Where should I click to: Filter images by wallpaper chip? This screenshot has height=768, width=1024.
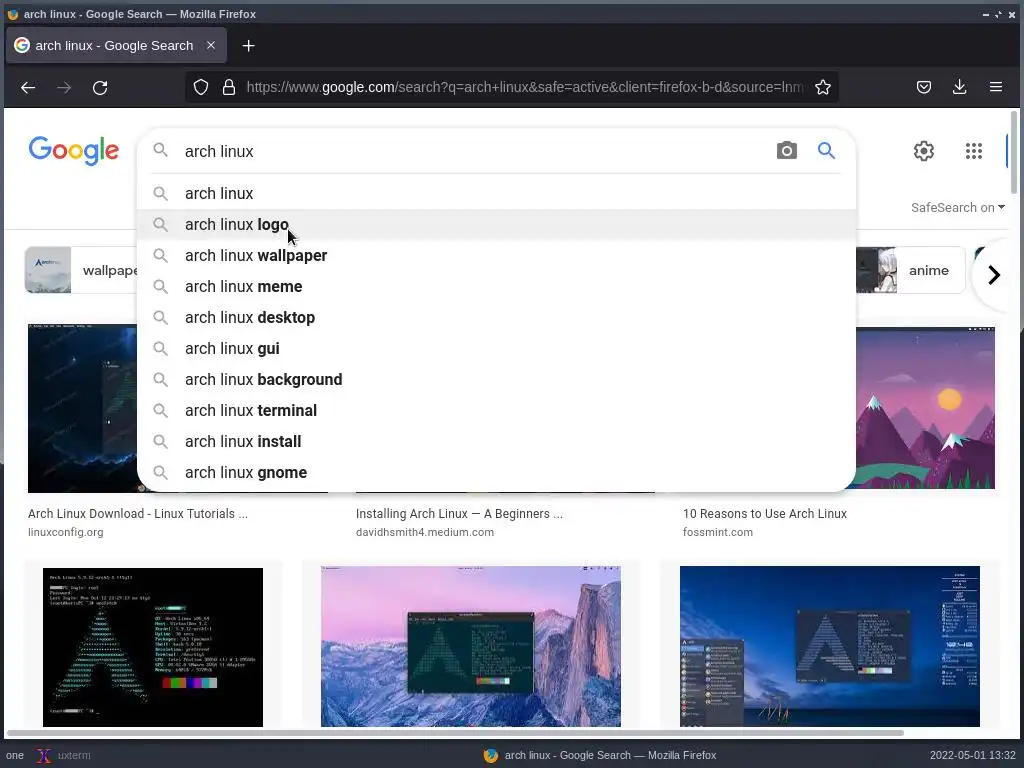82,270
